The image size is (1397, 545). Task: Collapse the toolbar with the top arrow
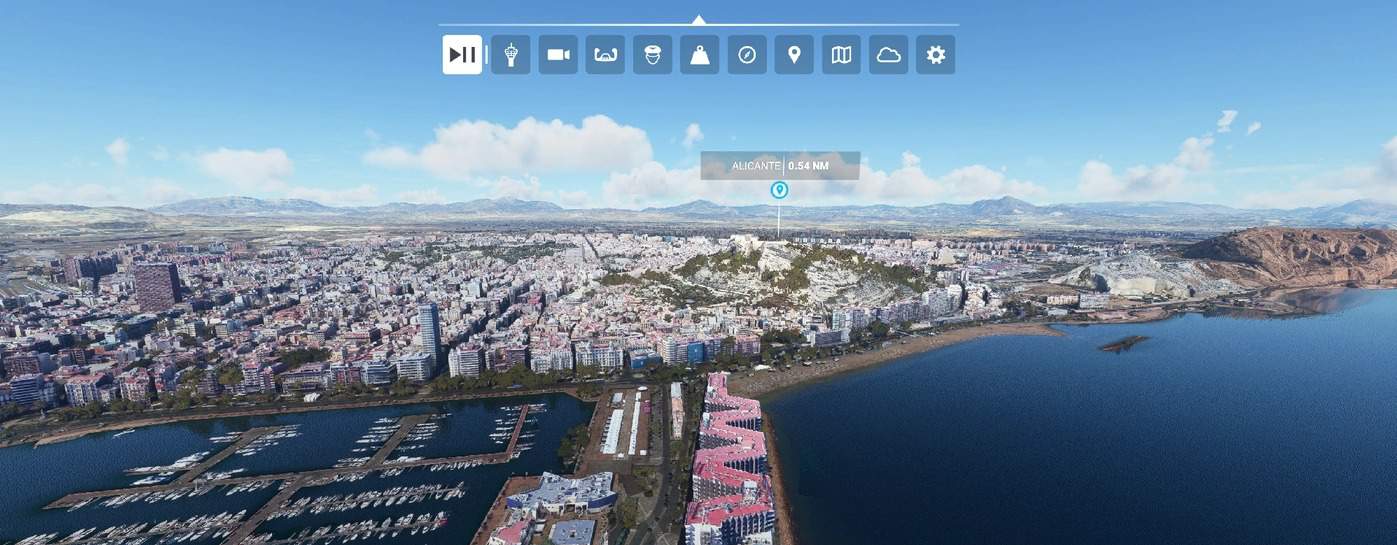pos(699,19)
